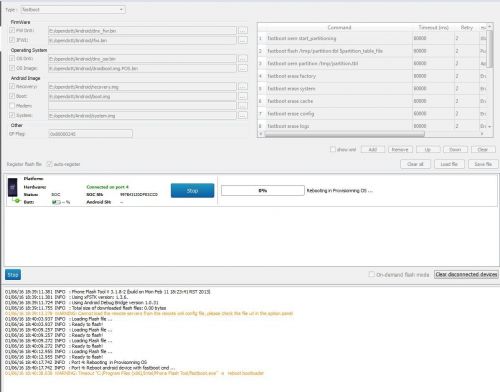Browse for the FW Dnx file

pyautogui.click(x=243, y=31)
